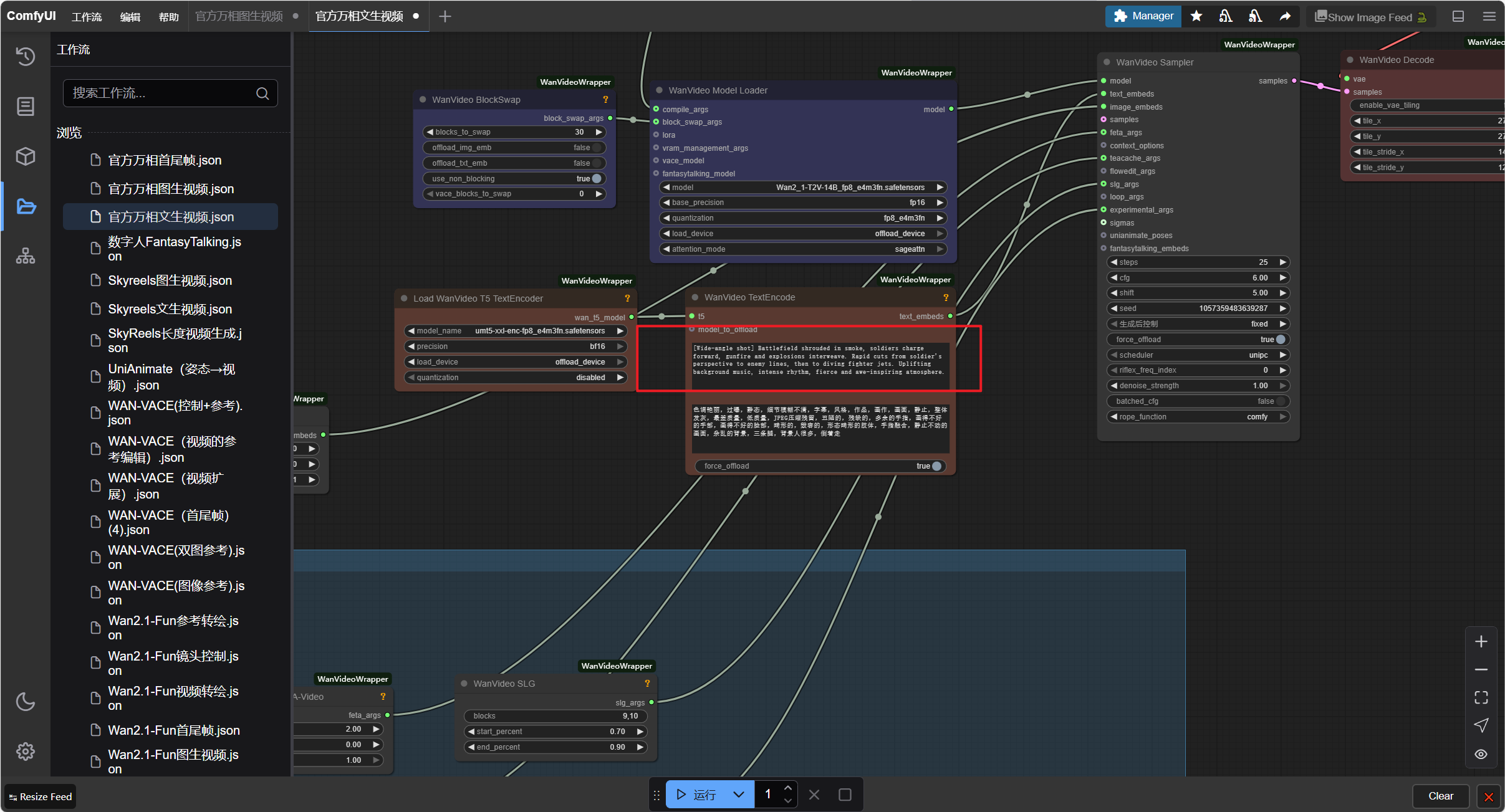Change rope_function comfy selector
1505x812 pixels.
[x=1198, y=417]
